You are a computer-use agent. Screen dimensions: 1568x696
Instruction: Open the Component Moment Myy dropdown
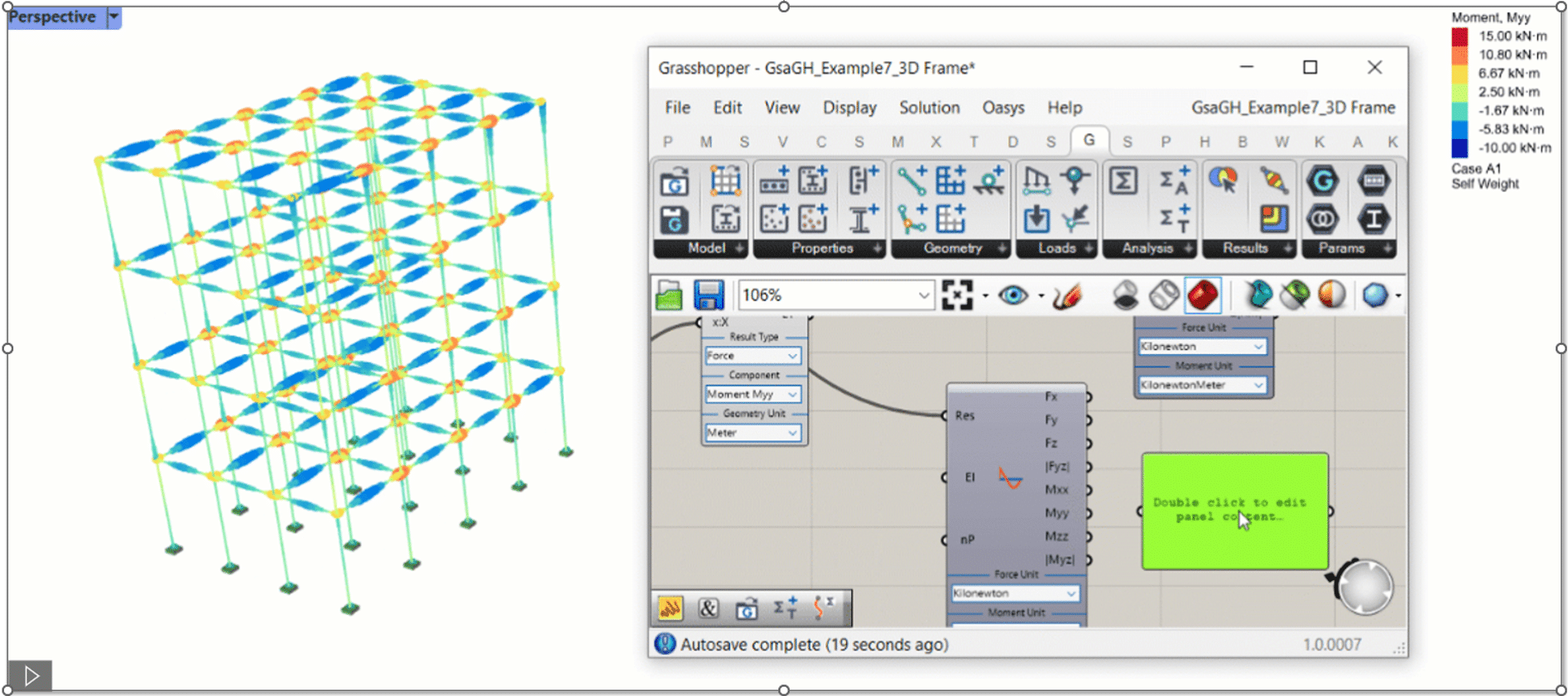point(753,394)
